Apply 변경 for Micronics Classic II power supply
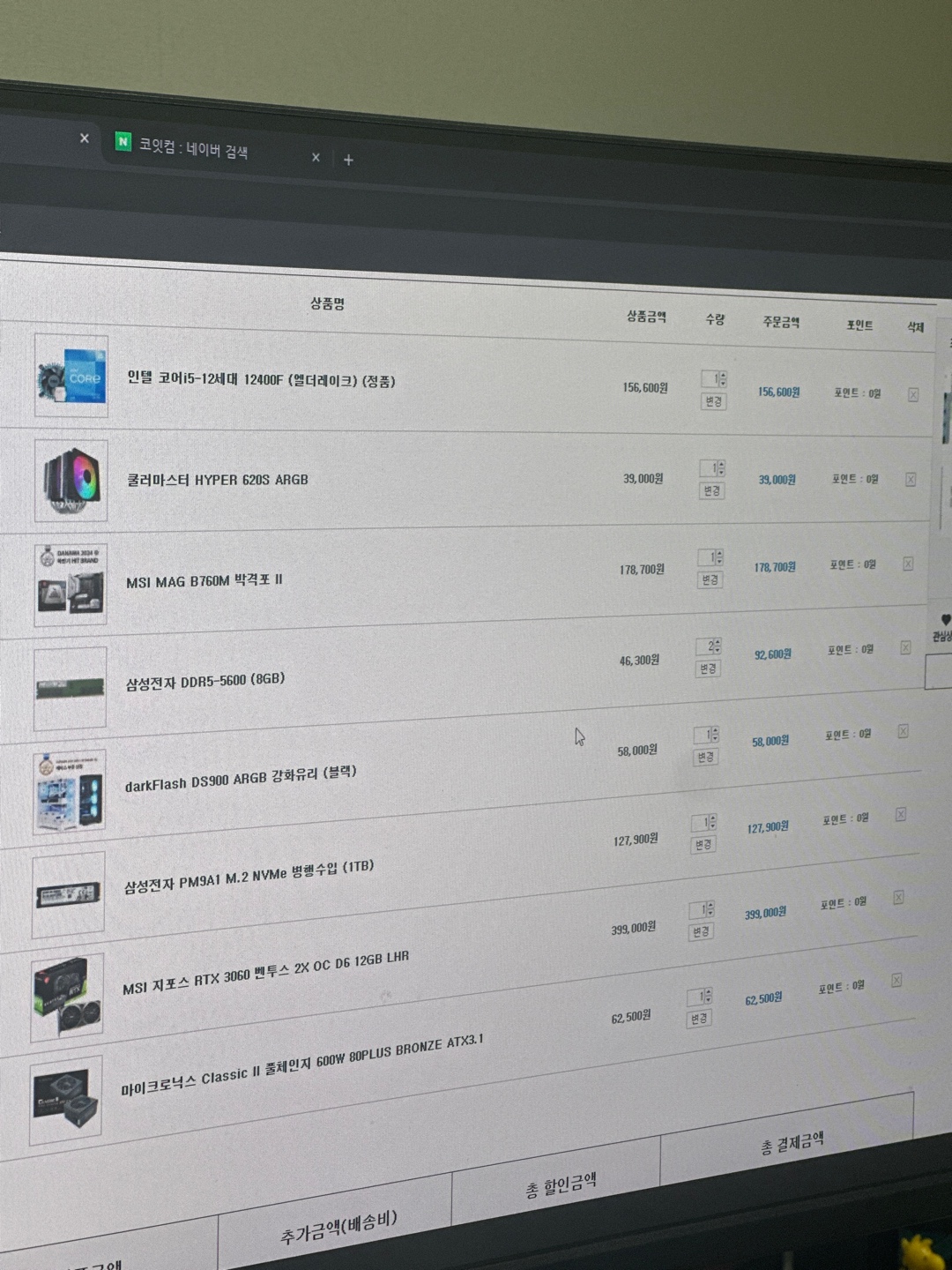The height and width of the screenshot is (1270, 952). pyautogui.click(x=699, y=1019)
